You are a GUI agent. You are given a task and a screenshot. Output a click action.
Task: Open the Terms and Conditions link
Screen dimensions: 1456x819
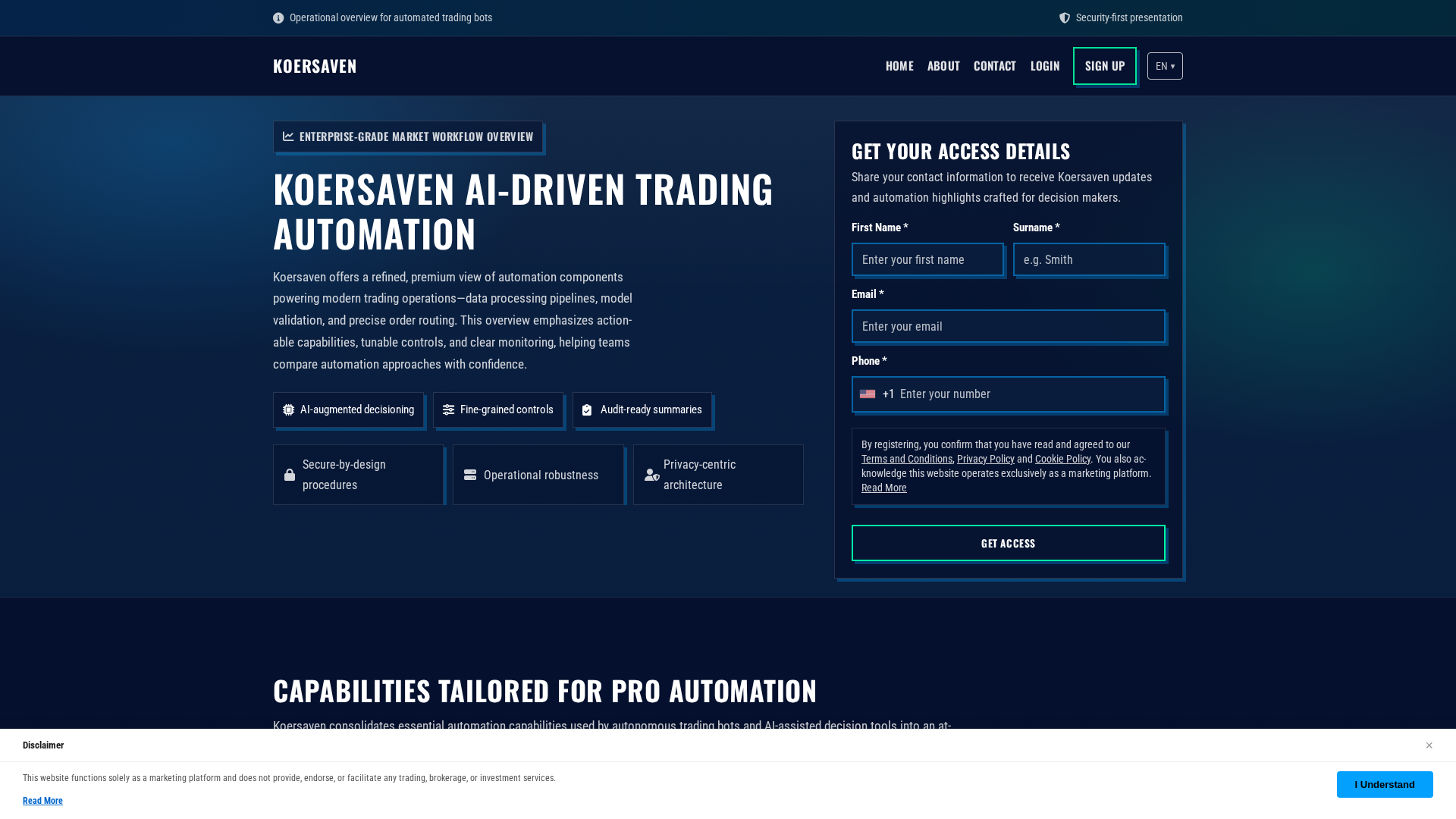(x=907, y=459)
